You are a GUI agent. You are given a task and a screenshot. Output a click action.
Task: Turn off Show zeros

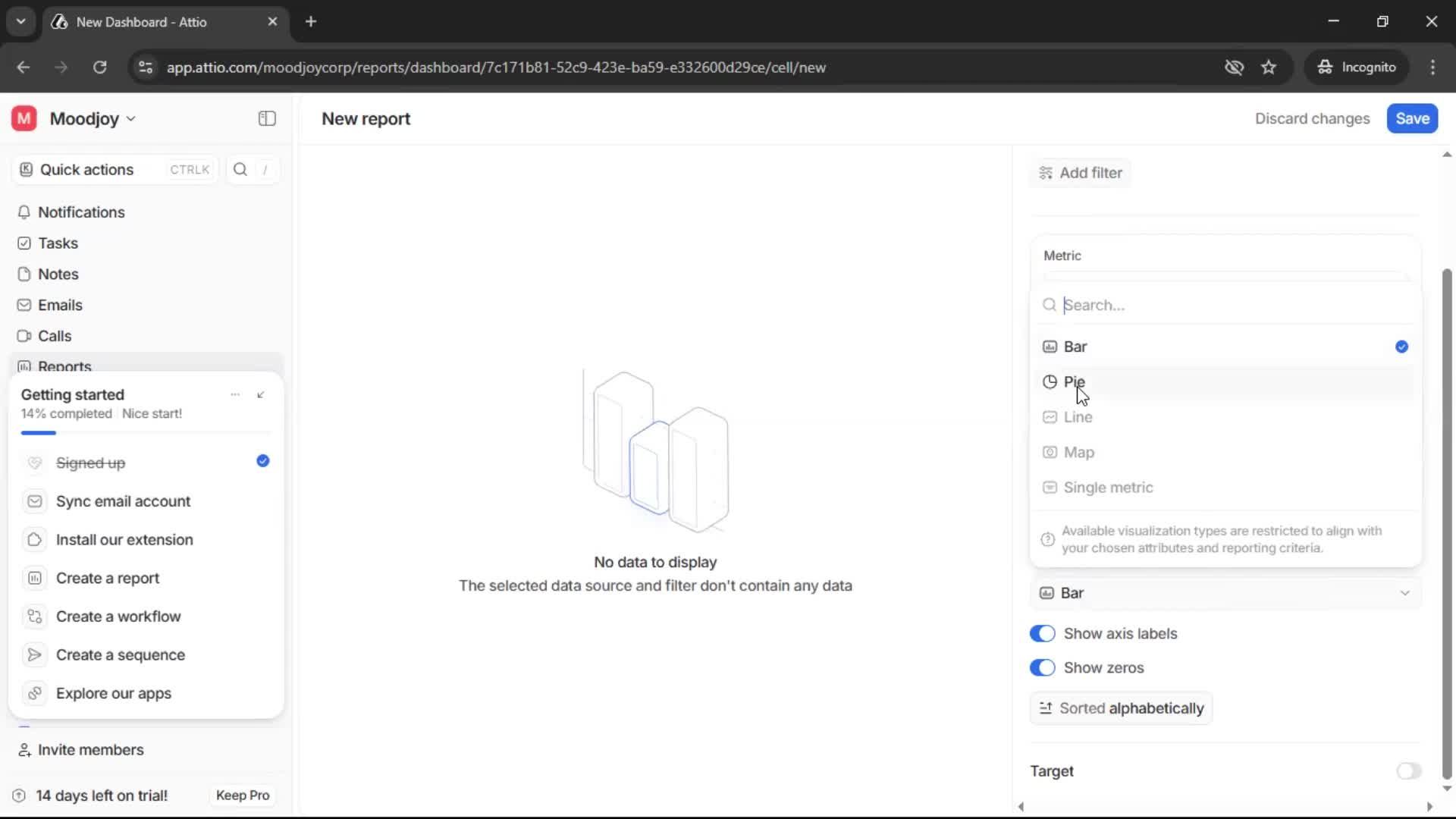click(x=1042, y=667)
